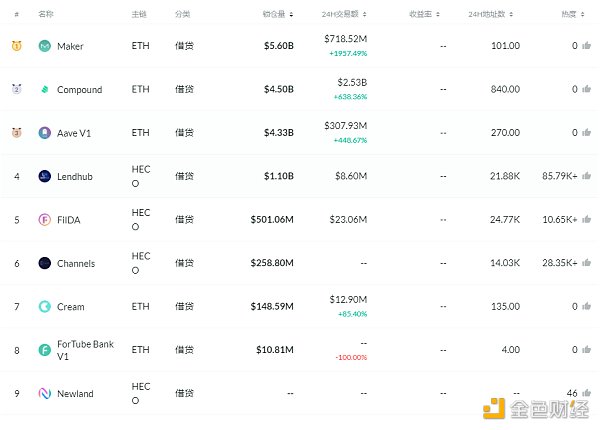The width and height of the screenshot is (600, 430).
Task: Click the Aave V1 ghost logo
Action: pos(45,133)
